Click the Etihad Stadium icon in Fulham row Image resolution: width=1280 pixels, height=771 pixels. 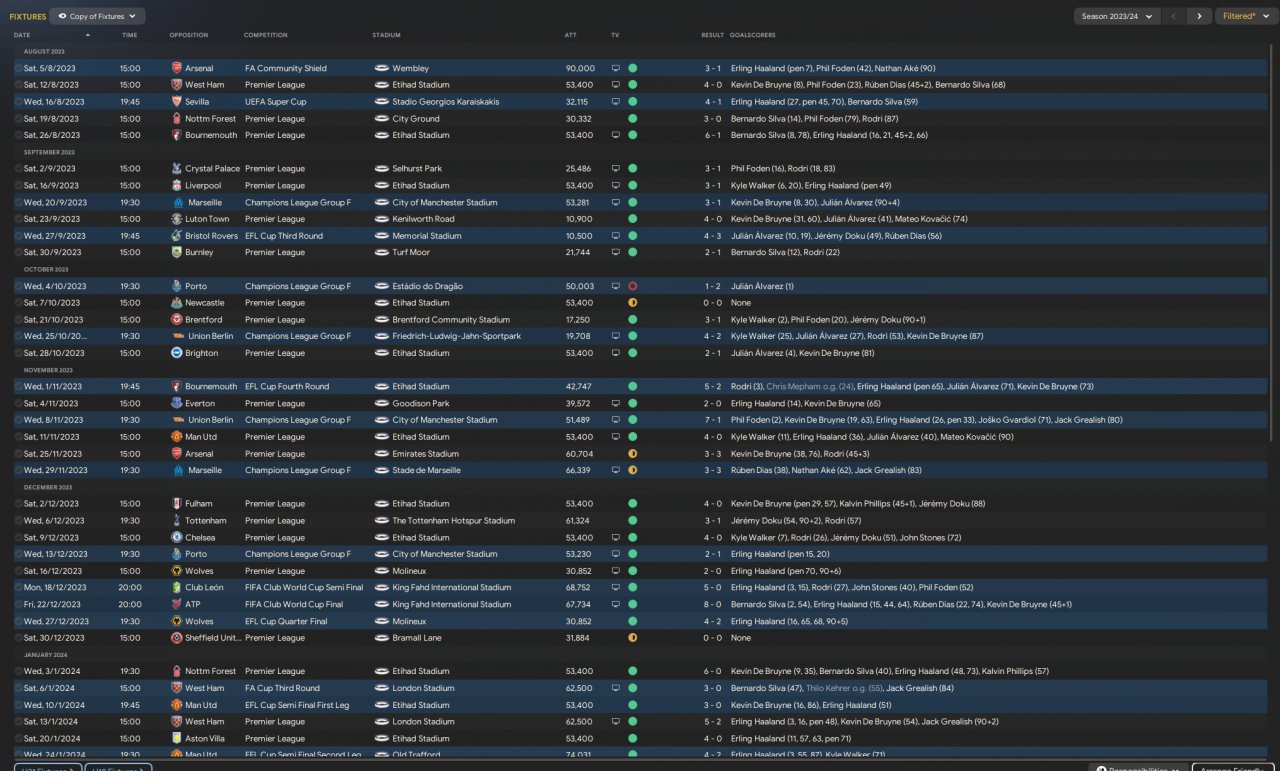pyautogui.click(x=381, y=504)
